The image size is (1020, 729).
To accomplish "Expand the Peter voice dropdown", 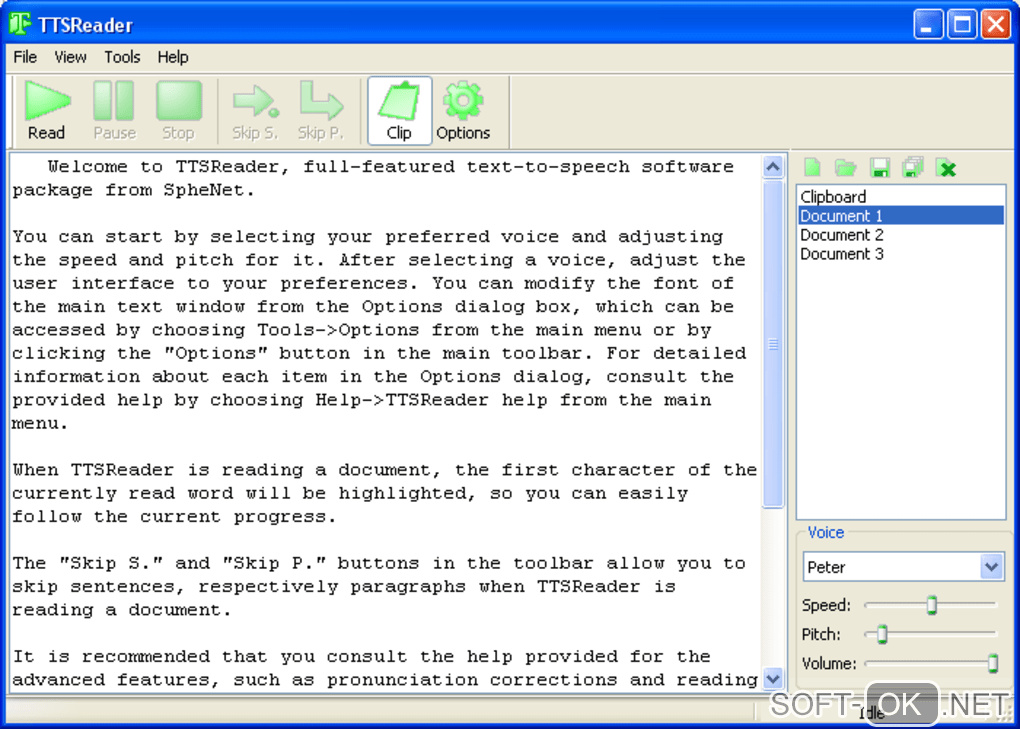I will (x=991, y=566).
